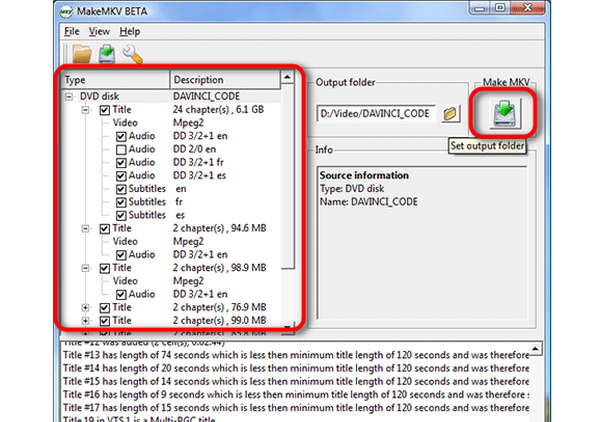Uncheck audio under the 98.9 MB title
The height and width of the screenshot is (422, 600).
click(x=121, y=295)
